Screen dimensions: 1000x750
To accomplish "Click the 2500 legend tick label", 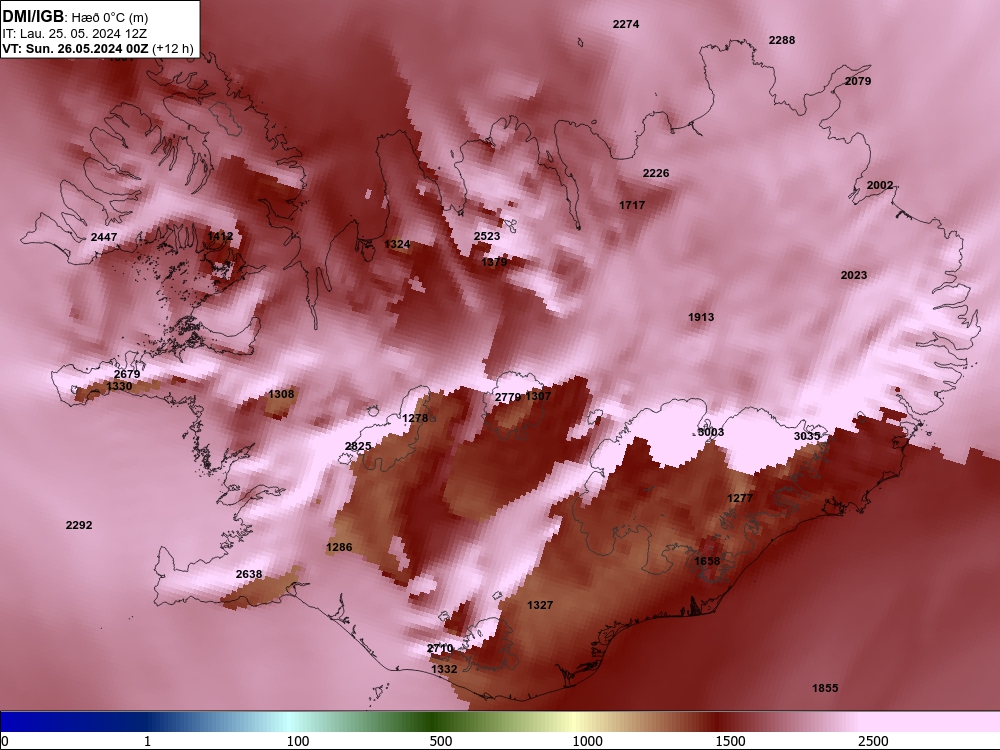I will click(x=873, y=741).
